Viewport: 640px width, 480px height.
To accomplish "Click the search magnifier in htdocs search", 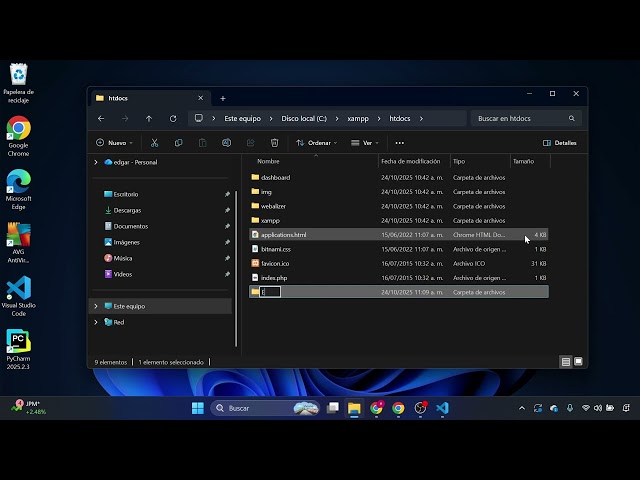I will tap(571, 118).
